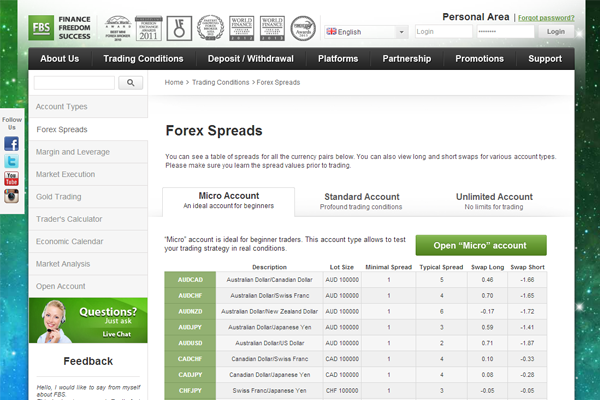Open Account Types in sidebar
Screen dimensions: 600x400
point(88,107)
